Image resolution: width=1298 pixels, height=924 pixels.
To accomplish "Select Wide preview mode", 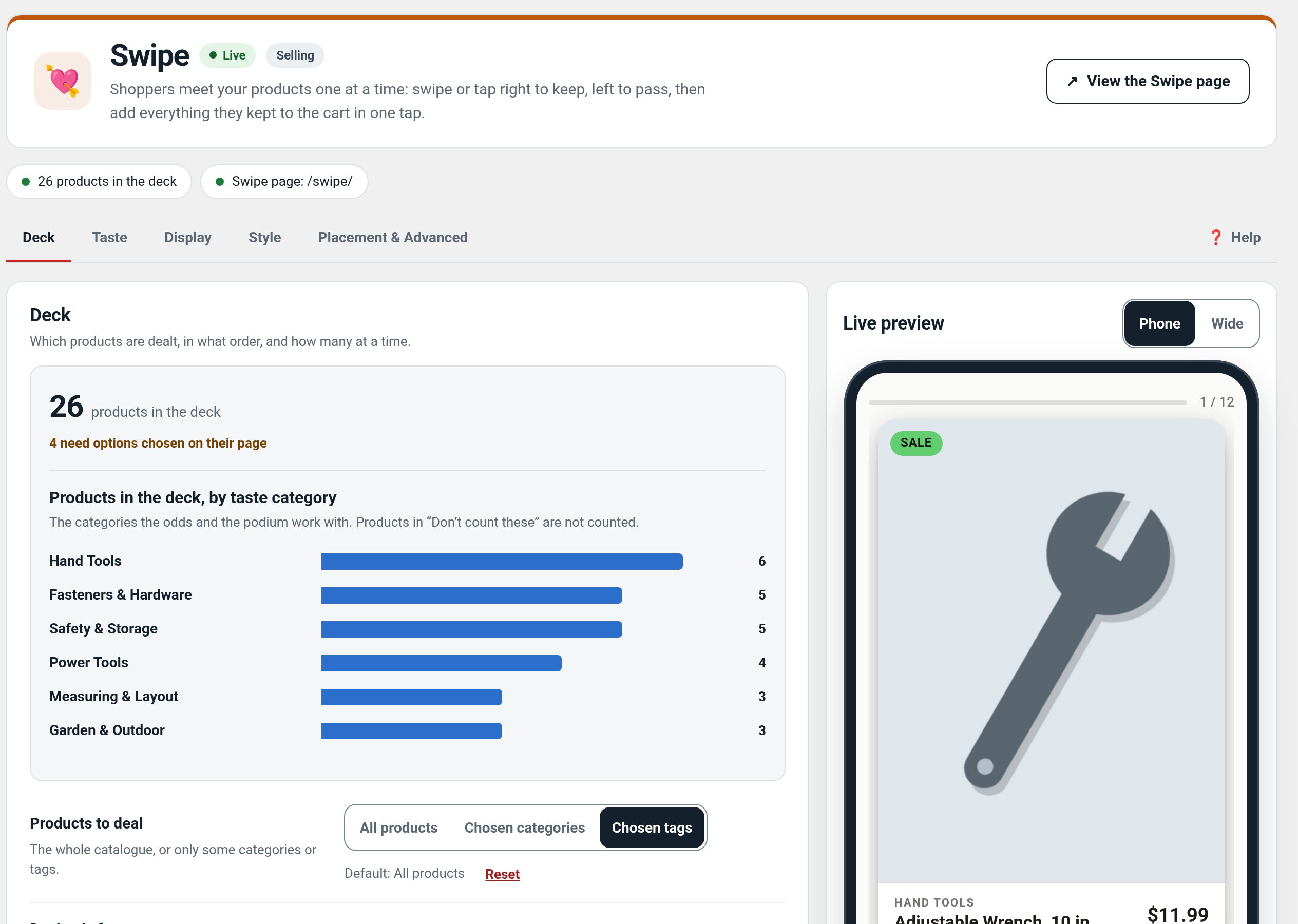I will (1227, 323).
